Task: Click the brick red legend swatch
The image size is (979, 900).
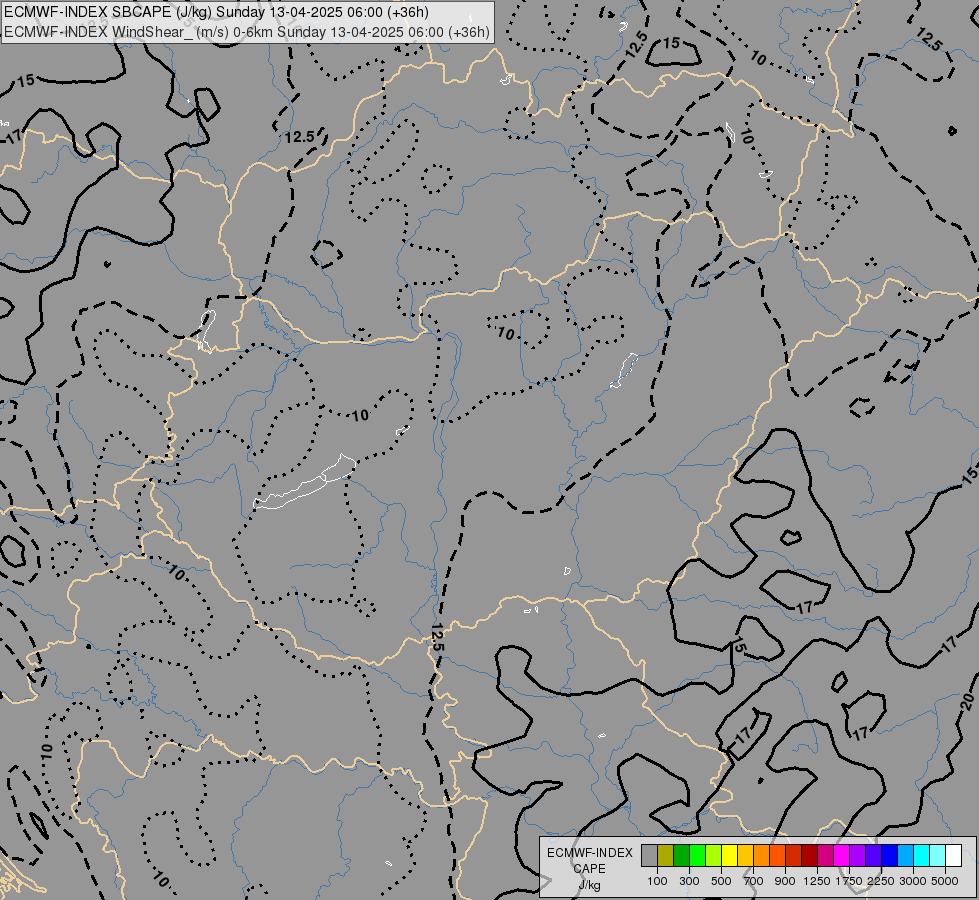Action: [x=794, y=856]
